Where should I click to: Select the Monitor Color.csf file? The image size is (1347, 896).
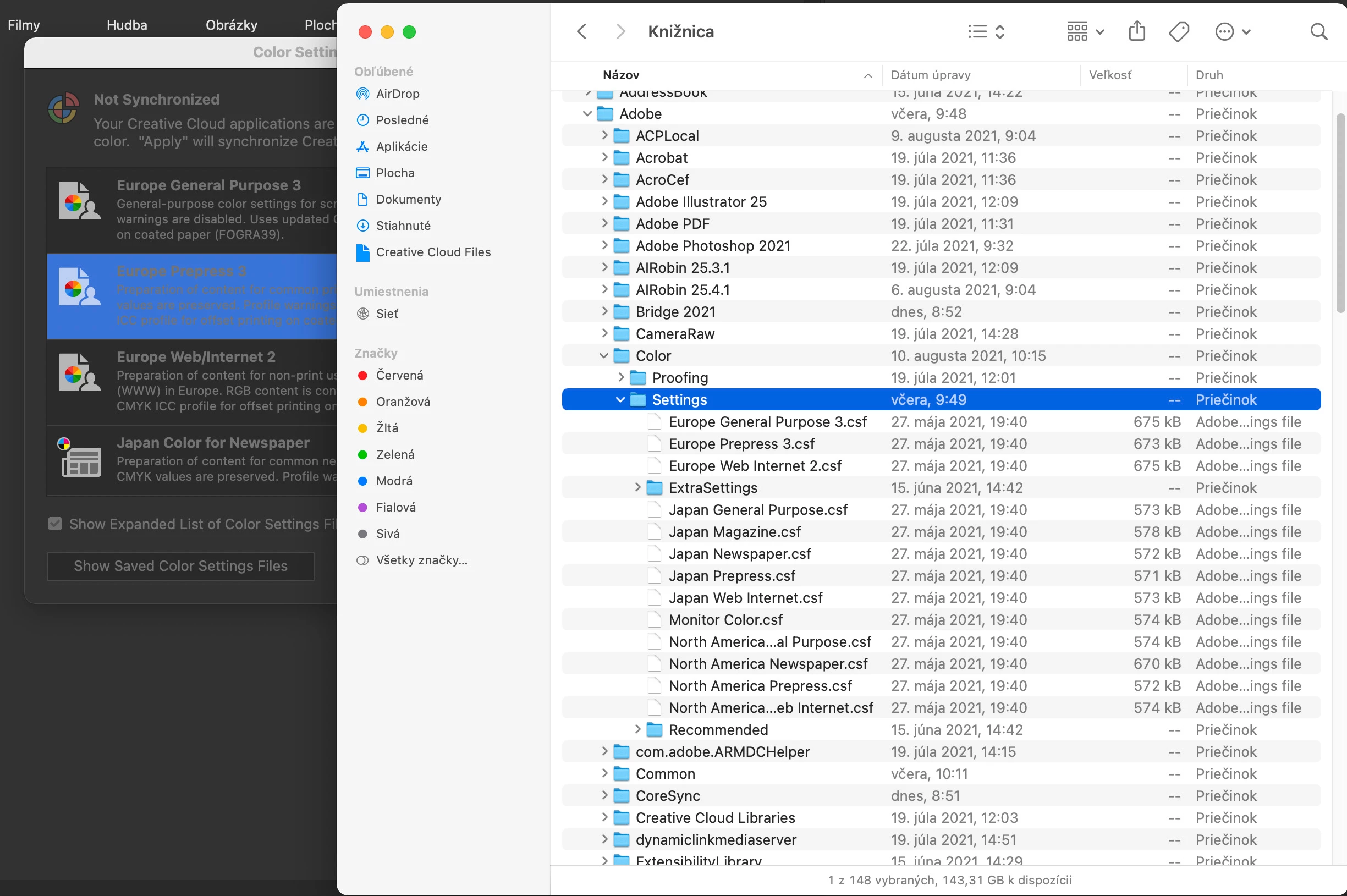tap(725, 620)
